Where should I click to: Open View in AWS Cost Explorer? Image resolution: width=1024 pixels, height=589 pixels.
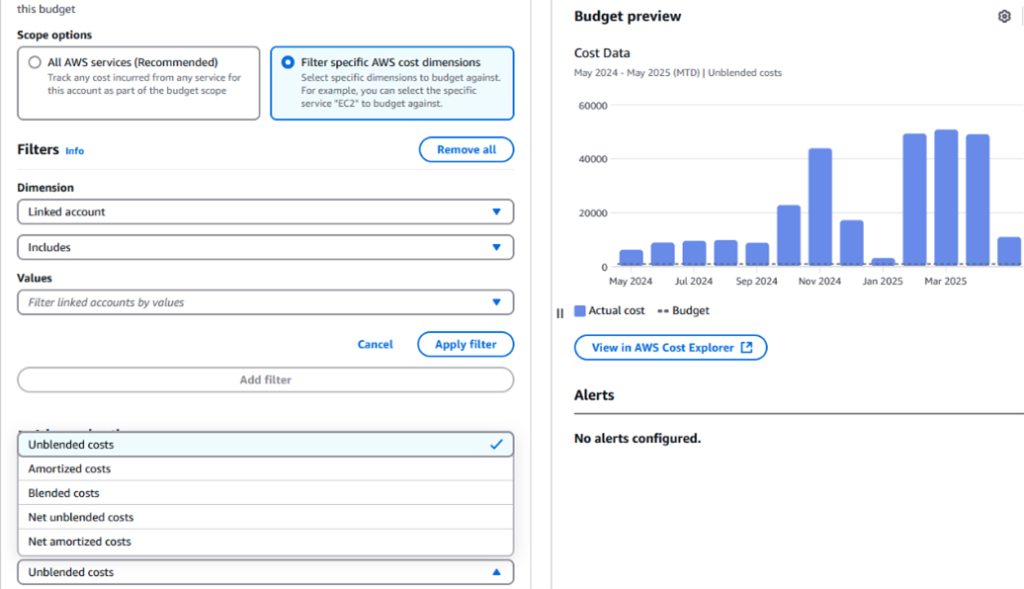coord(670,347)
